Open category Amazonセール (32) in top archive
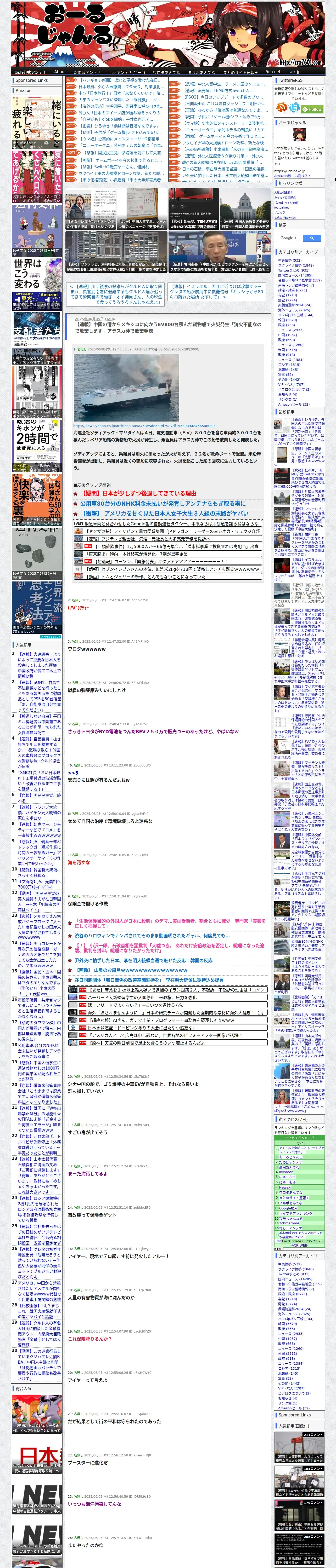This screenshot has width=336, height=1568. (294, 404)
